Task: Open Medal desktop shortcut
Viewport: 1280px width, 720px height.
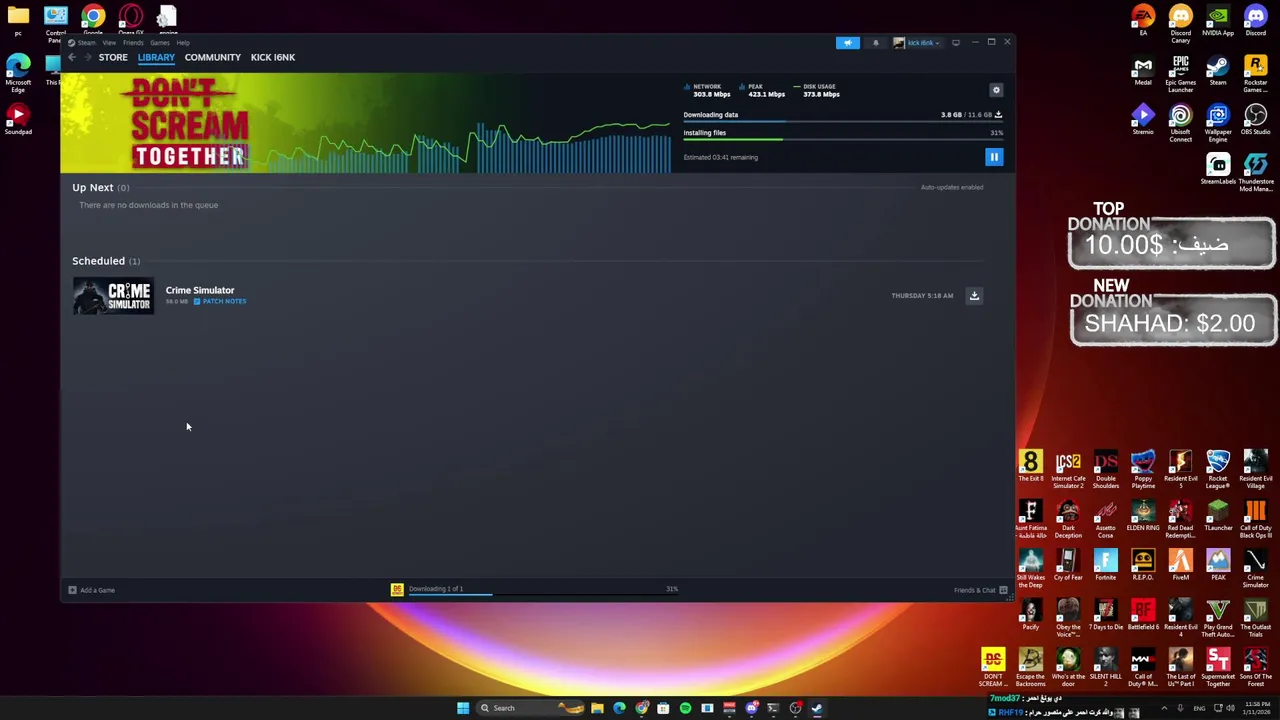Action: (x=1143, y=71)
